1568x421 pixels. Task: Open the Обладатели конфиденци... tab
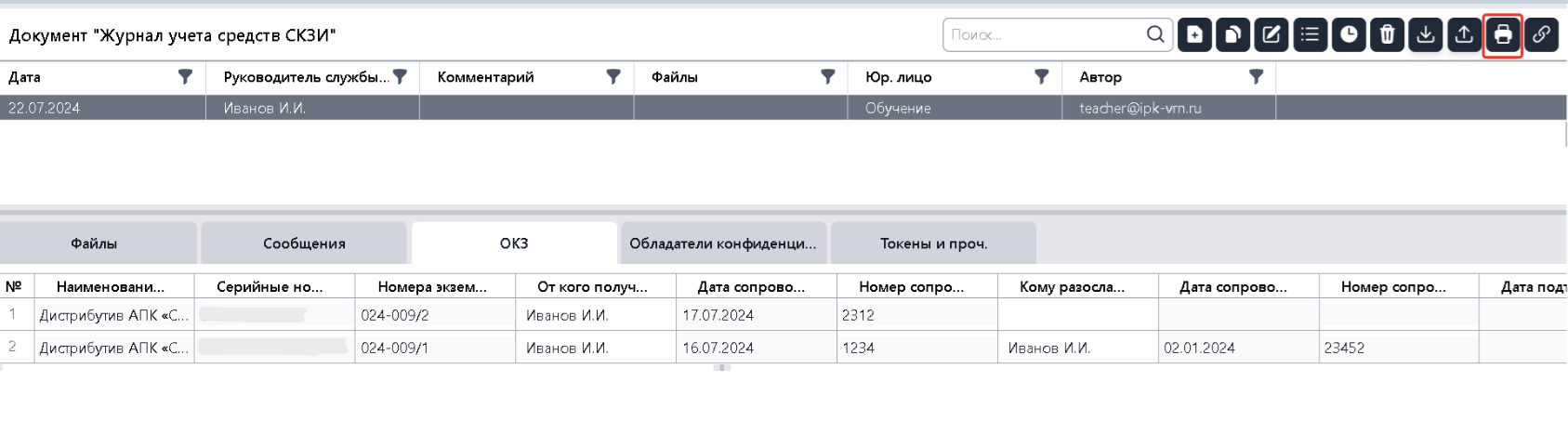(723, 243)
